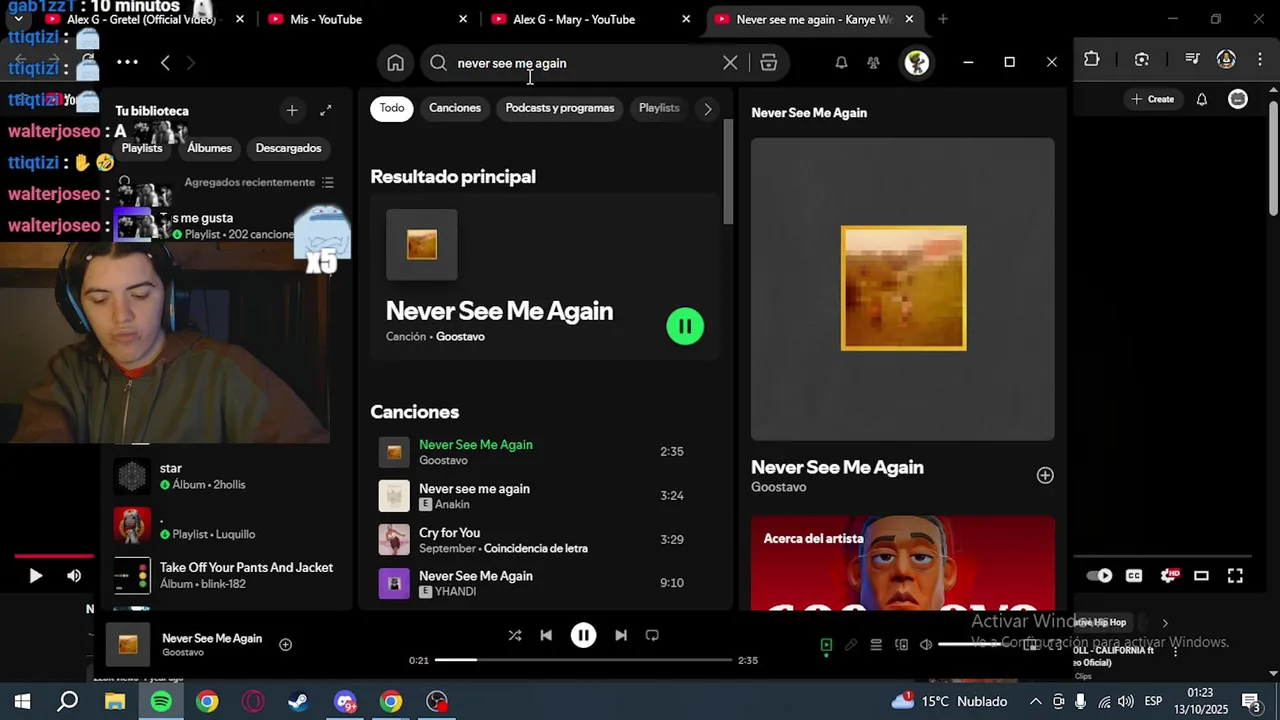Open the Spotify three-dots menu
Screen dimensions: 1280x720
pyautogui.click(x=127, y=62)
